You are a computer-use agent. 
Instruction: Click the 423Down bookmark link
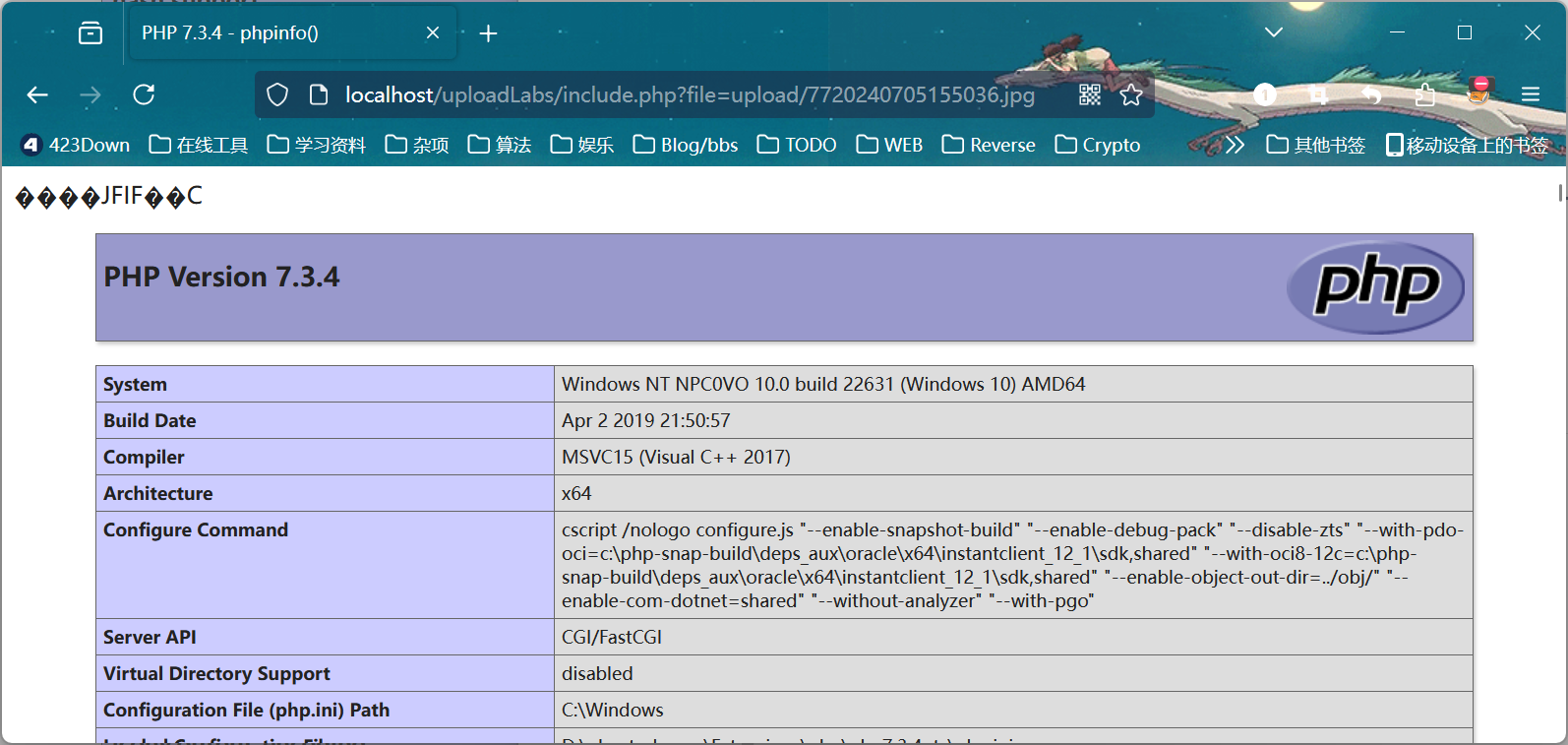[x=76, y=145]
